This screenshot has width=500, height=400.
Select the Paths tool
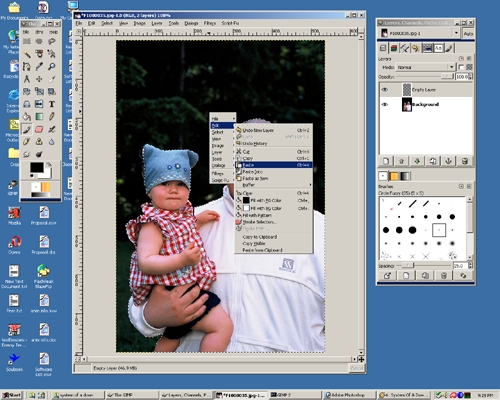coord(27,66)
